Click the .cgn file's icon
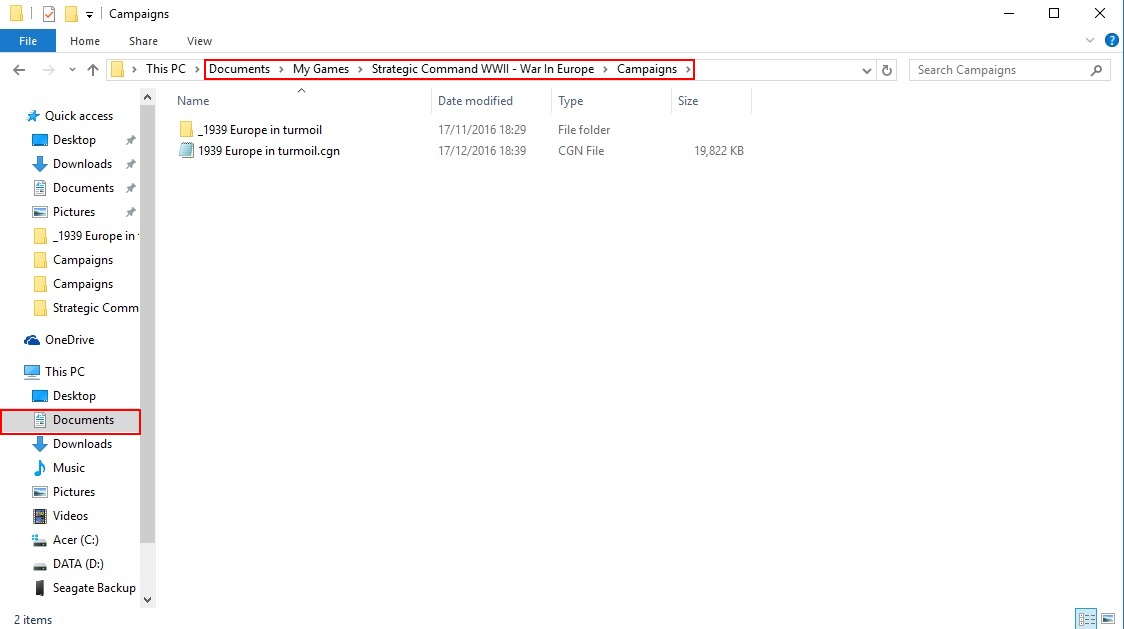Image resolution: width=1124 pixels, height=629 pixels. click(x=186, y=151)
